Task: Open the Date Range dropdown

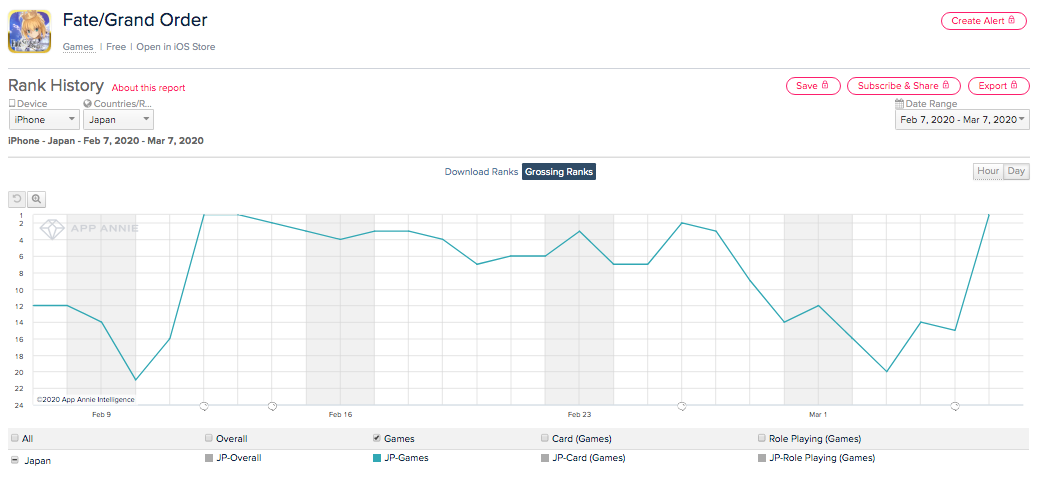Action: (962, 119)
